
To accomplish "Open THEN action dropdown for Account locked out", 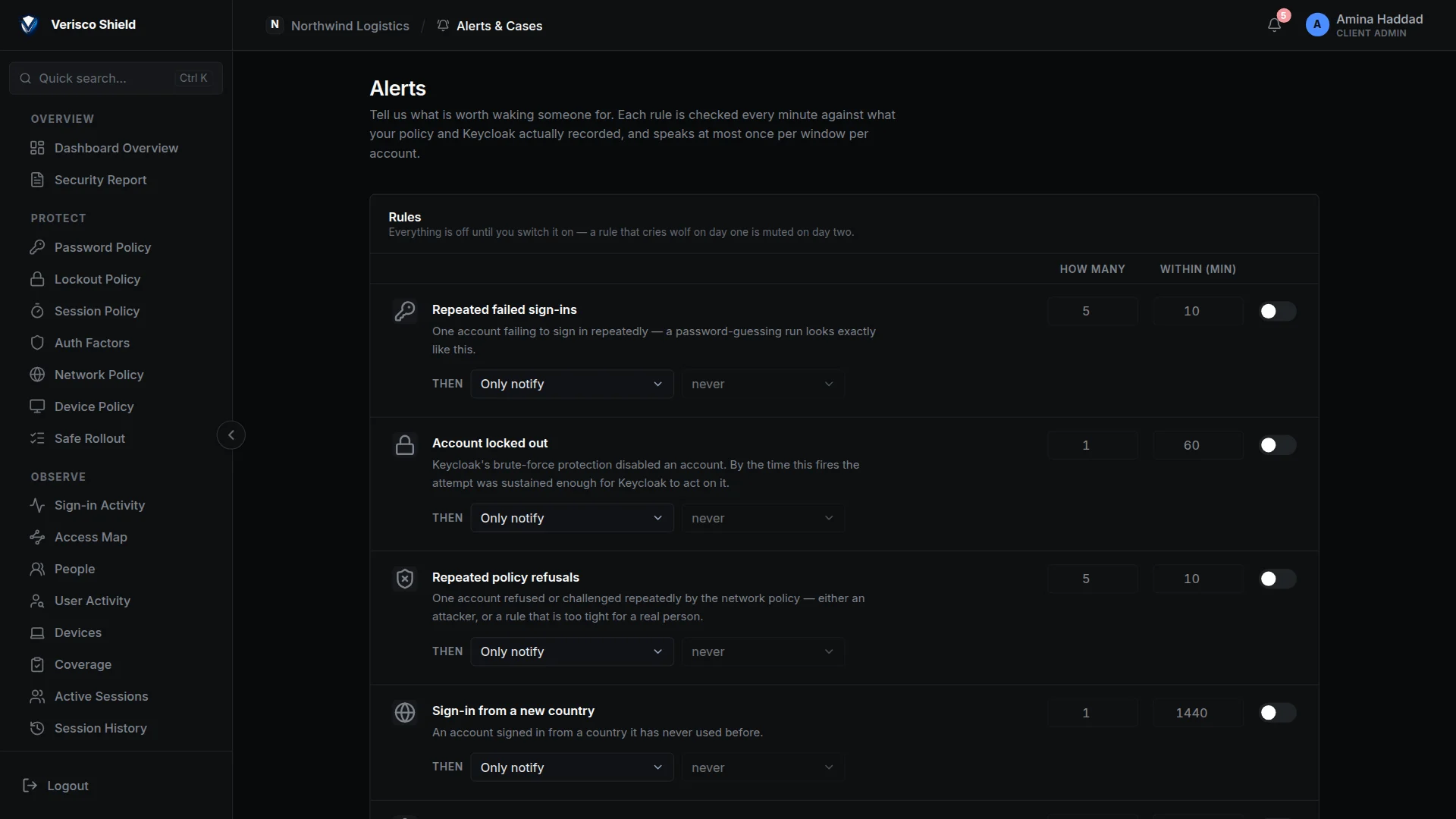I will pos(572,518).
